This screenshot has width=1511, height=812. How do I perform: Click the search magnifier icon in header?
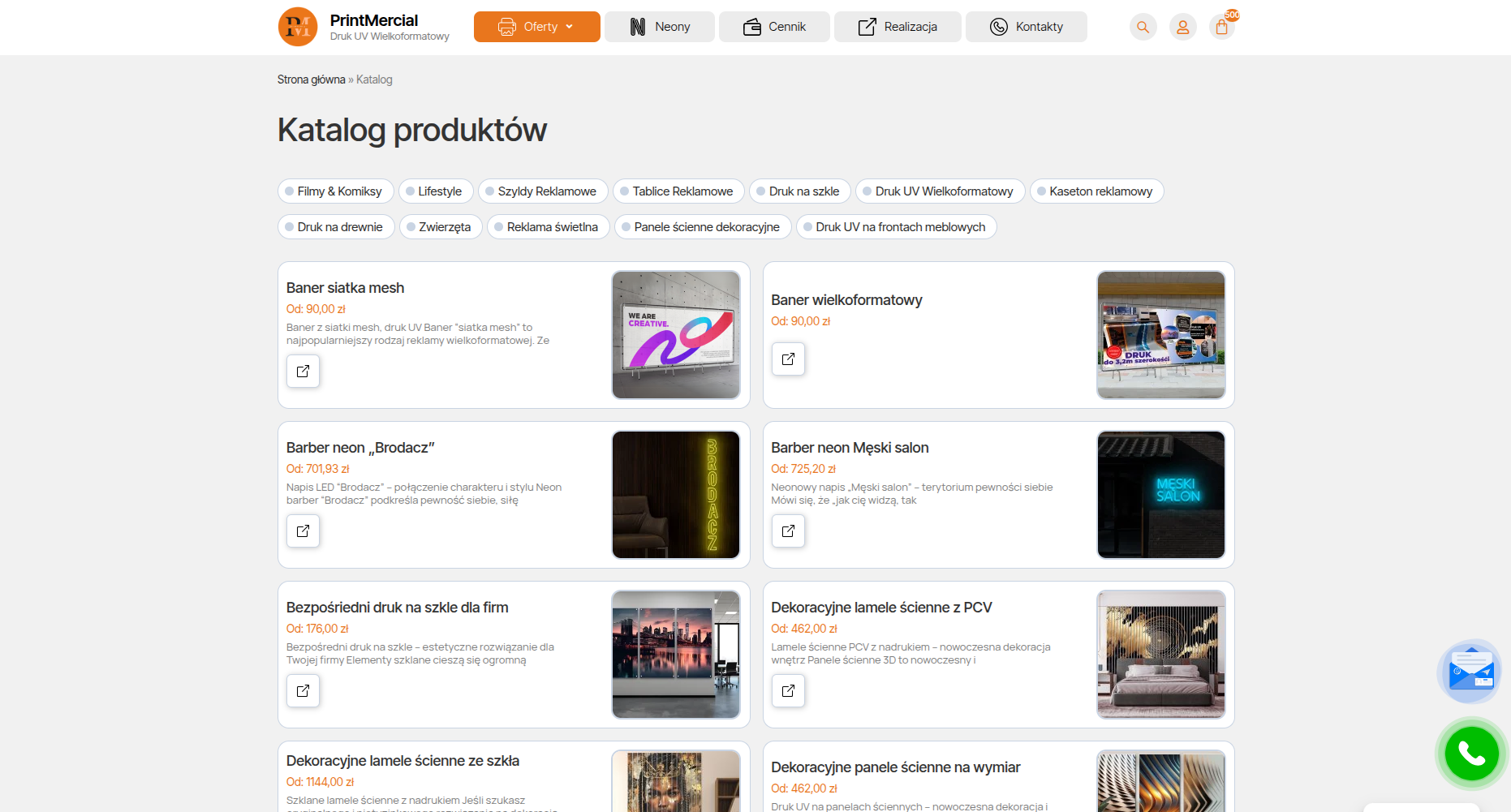(x=1143, y=27)
